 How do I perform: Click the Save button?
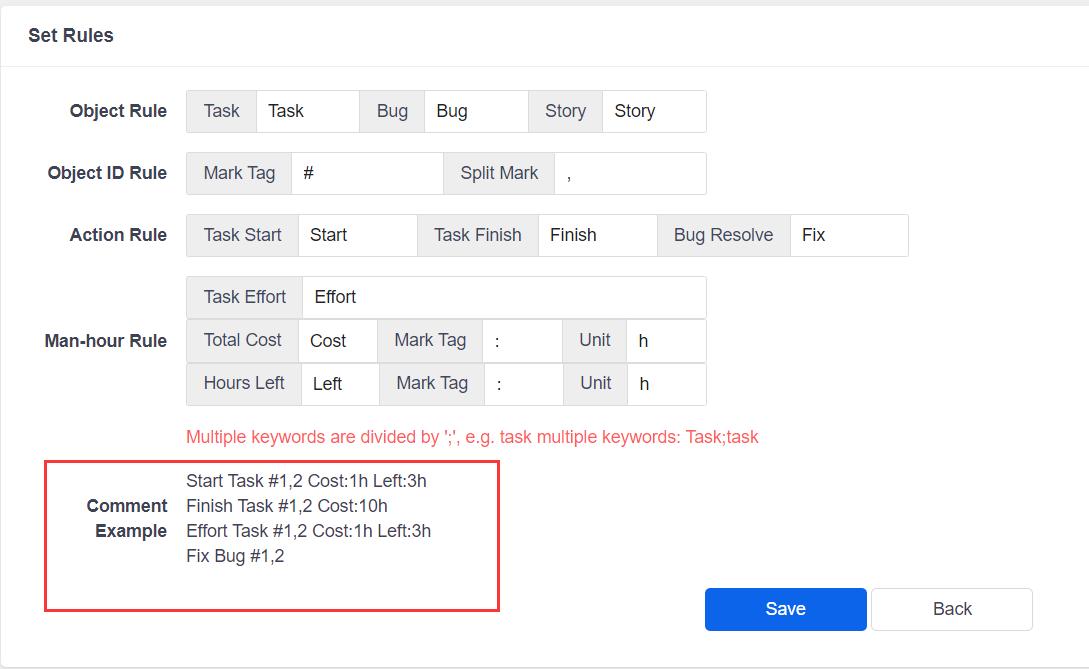785,609
